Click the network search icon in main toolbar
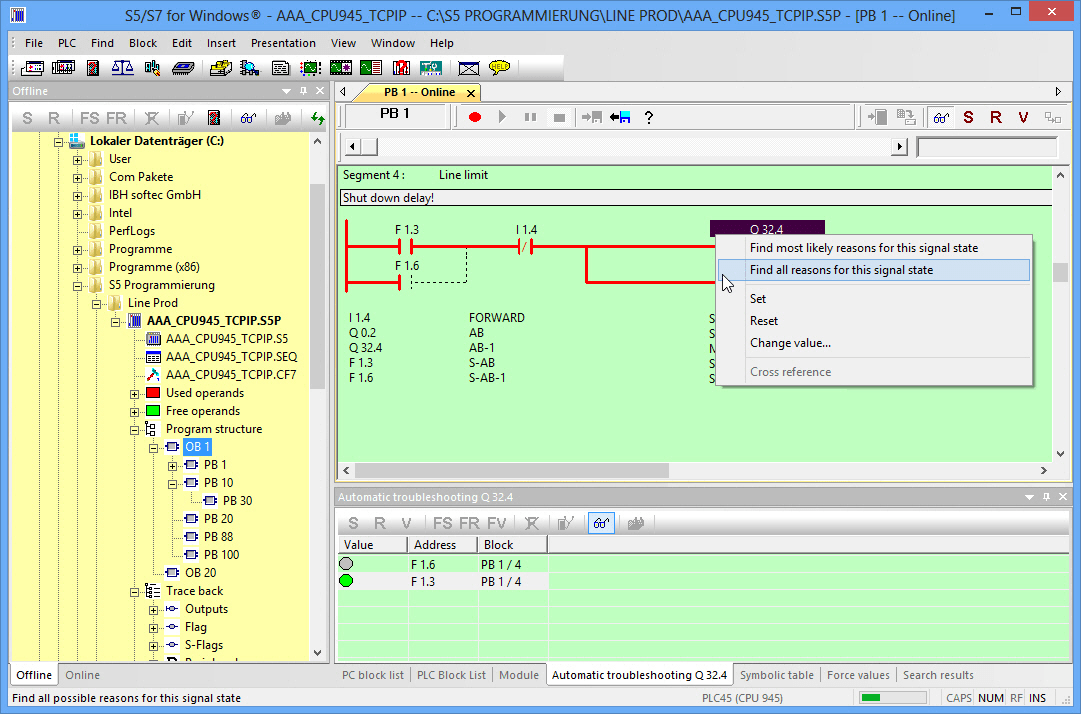 [250, 68]
